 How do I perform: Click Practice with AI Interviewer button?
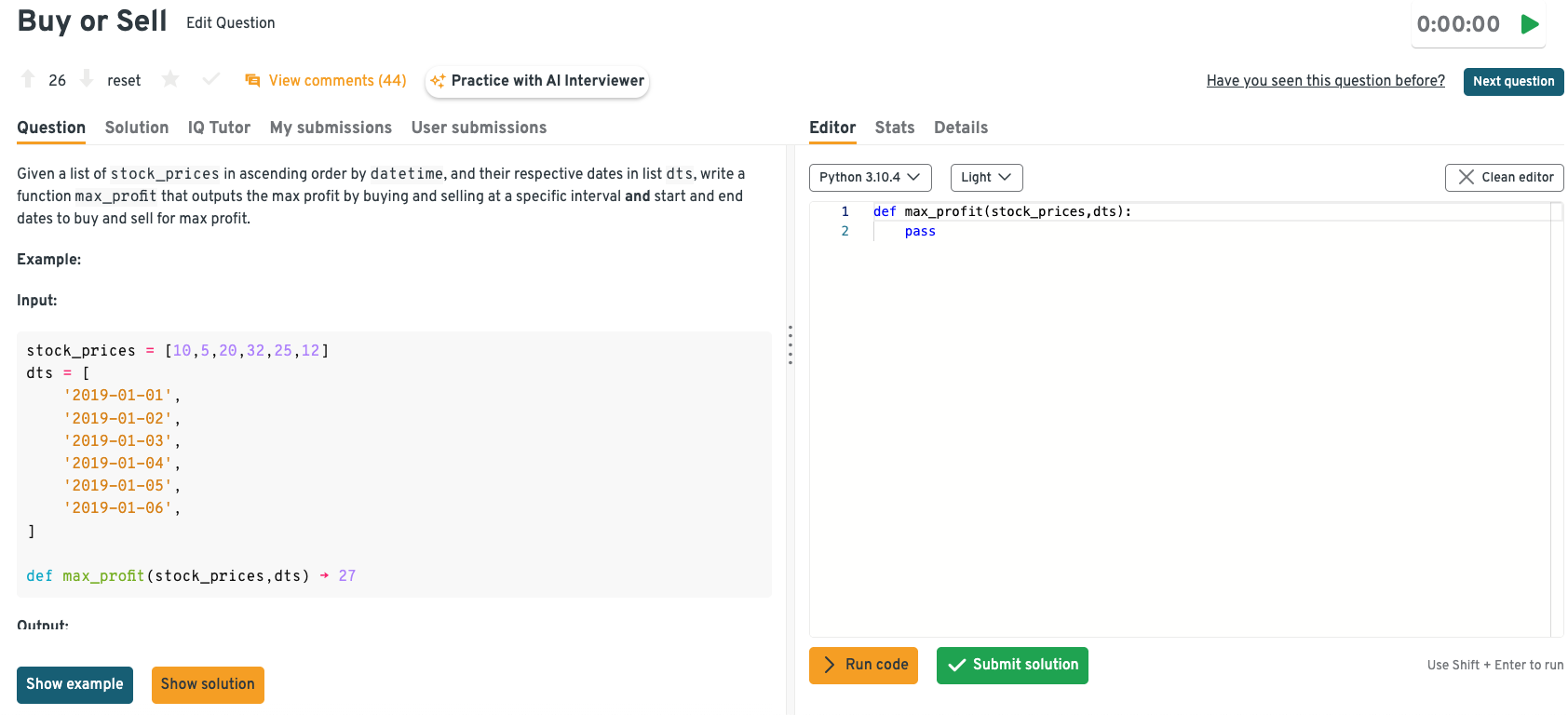[537, 81]
